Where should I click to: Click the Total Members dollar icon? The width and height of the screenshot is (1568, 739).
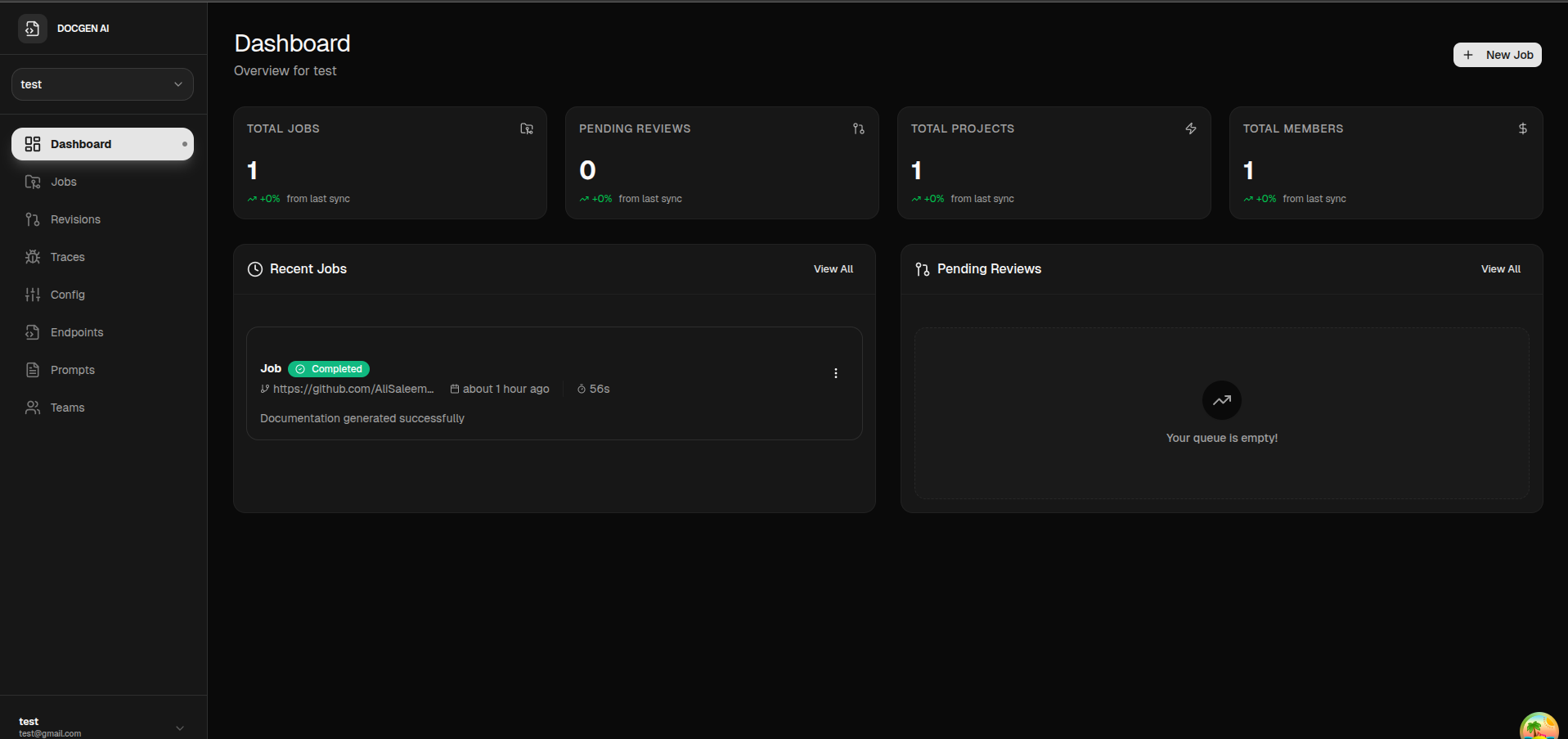1523,128
